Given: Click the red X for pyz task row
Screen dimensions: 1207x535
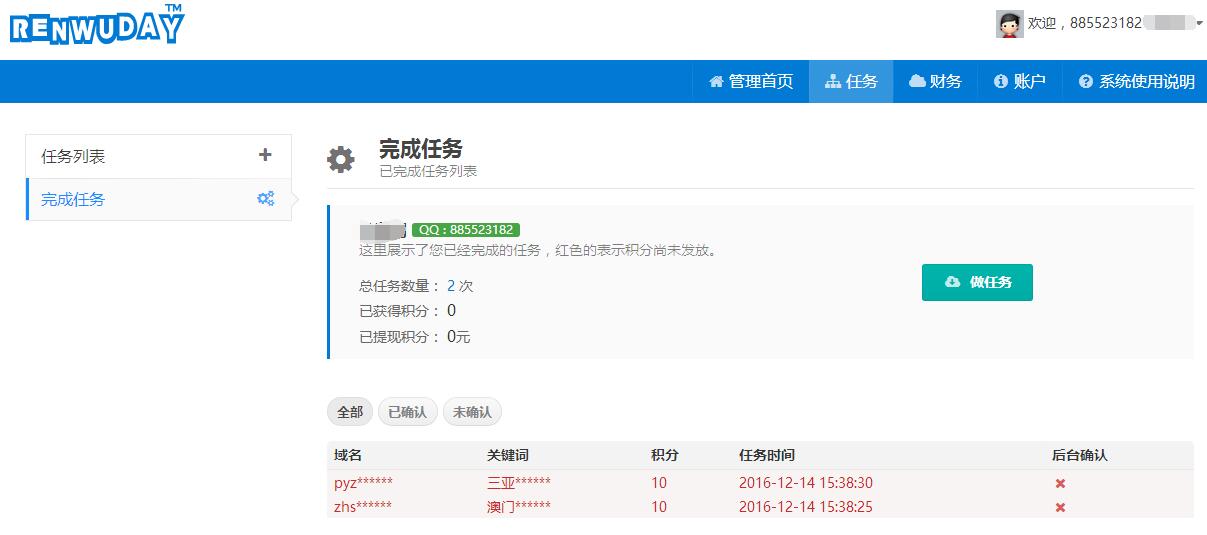Looking at the screenshot, I should [x=1060, y=484].
